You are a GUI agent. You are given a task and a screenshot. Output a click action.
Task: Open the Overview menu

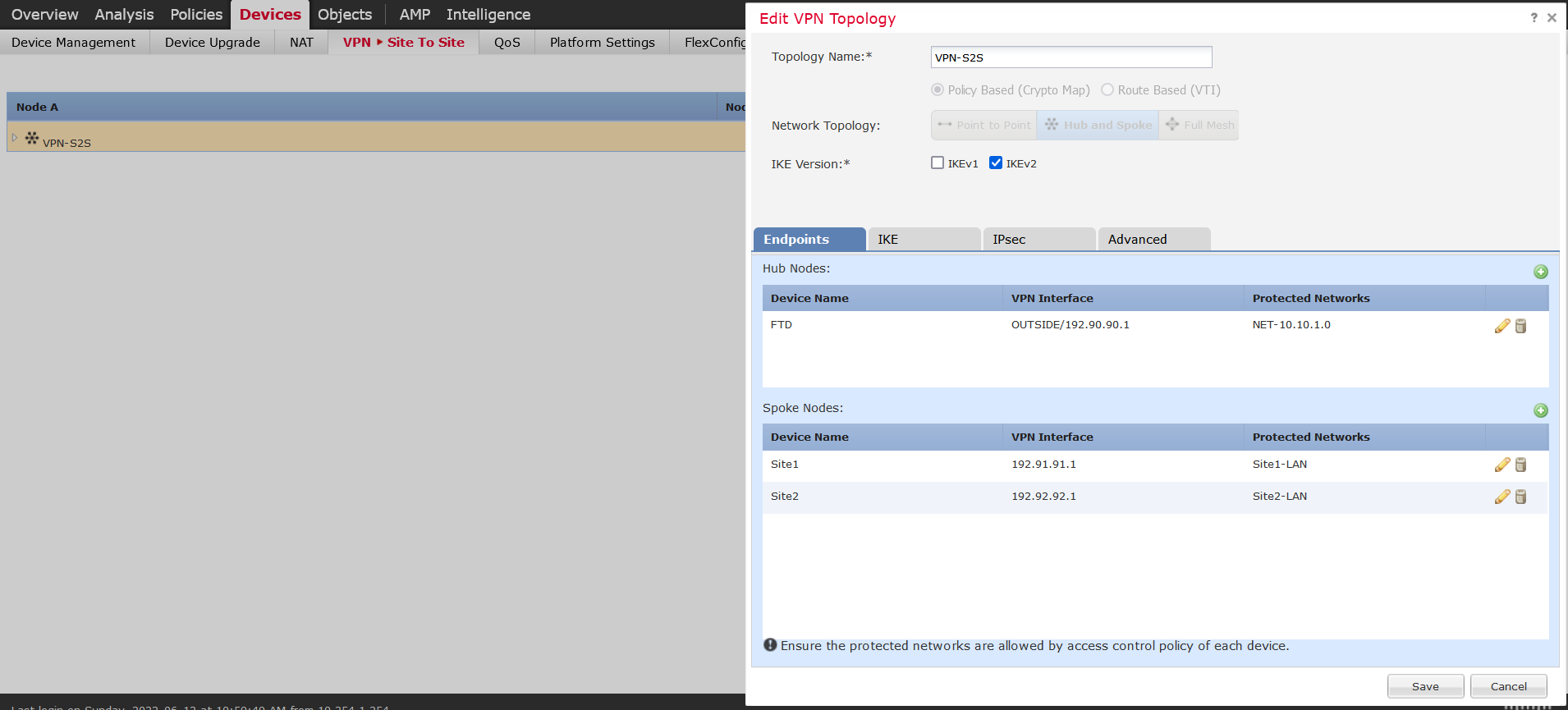click(x=45, y=14)
